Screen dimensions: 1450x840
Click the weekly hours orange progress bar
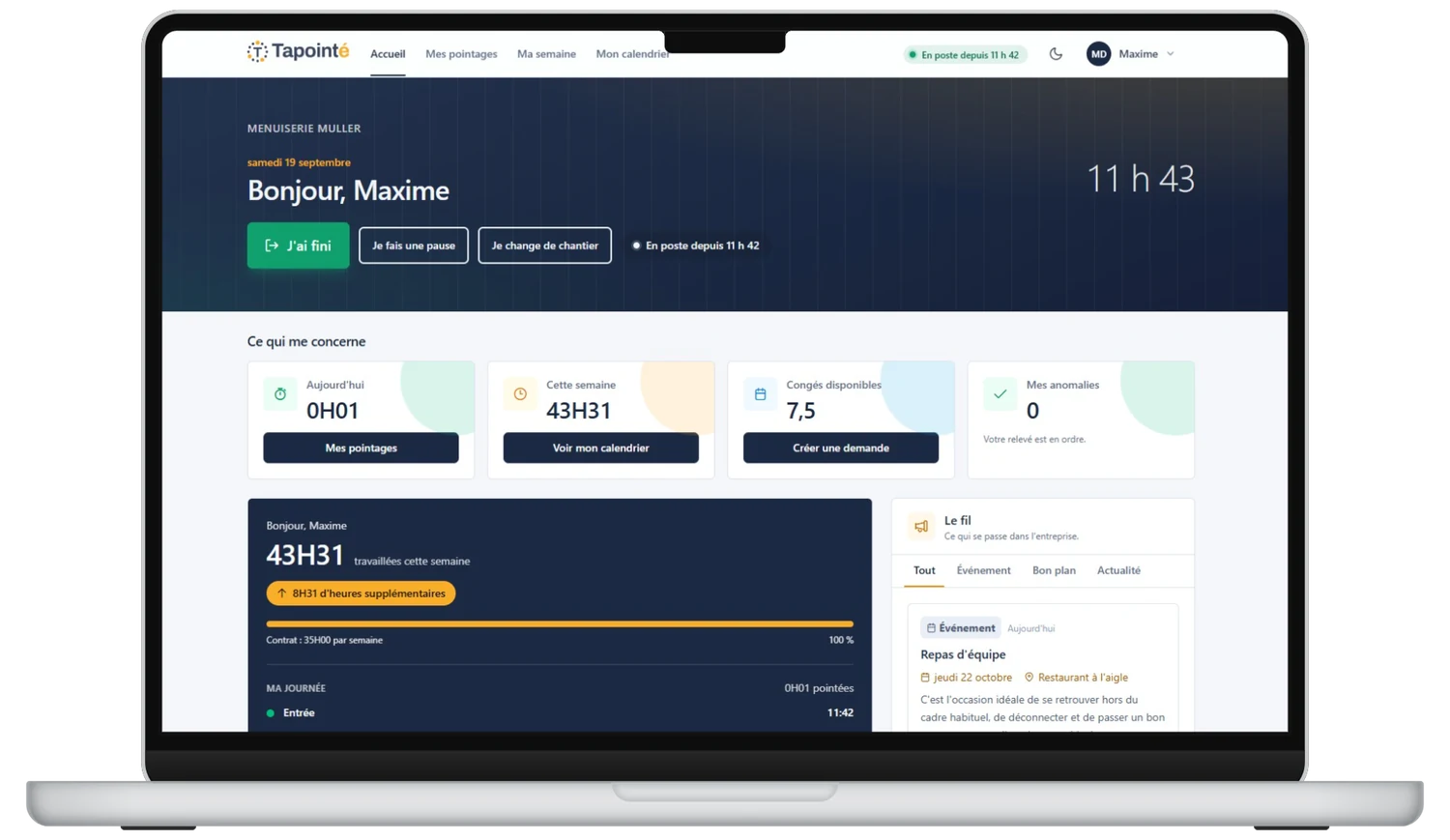pyautogui.click(x=560, y=624)
